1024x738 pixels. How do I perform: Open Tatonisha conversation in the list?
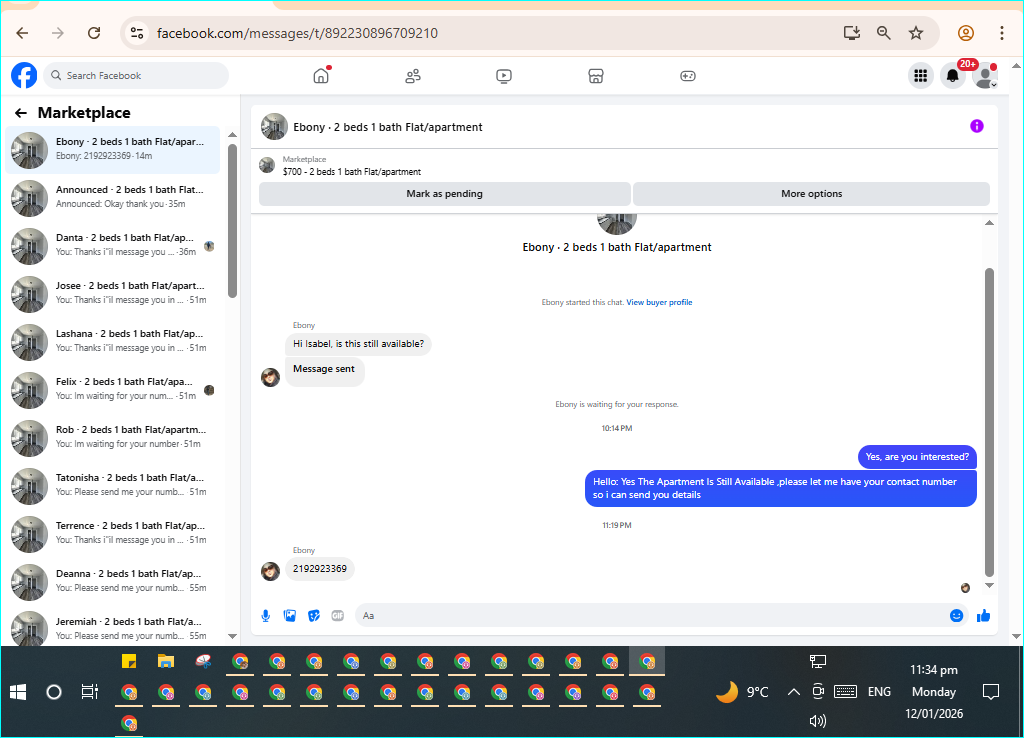point(112,485)
